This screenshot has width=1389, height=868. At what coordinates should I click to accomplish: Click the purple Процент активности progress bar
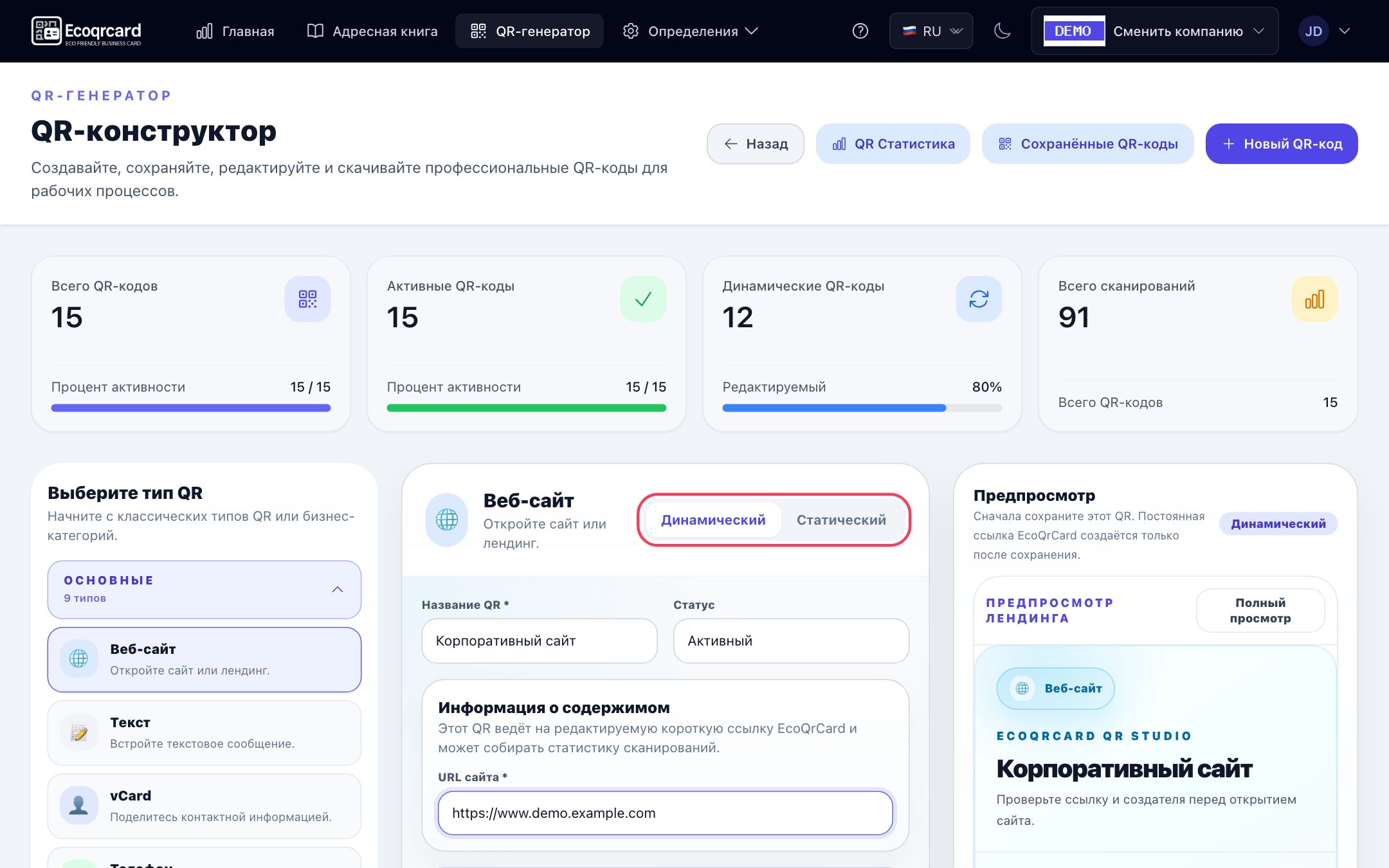point(191,408)
